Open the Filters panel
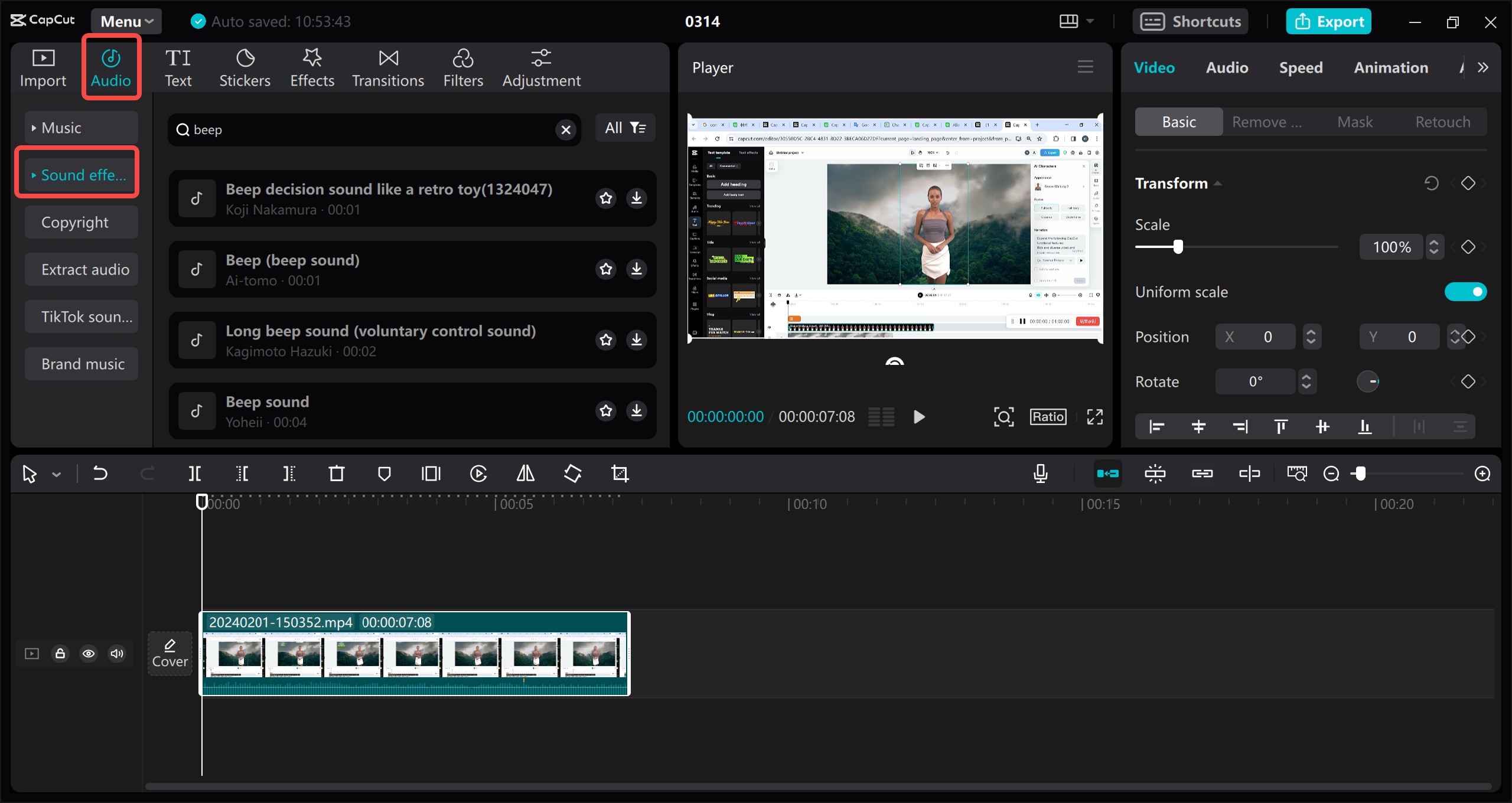Viewport: 1512px width, 803px height. pyautogui.click(x=463, y=67)
